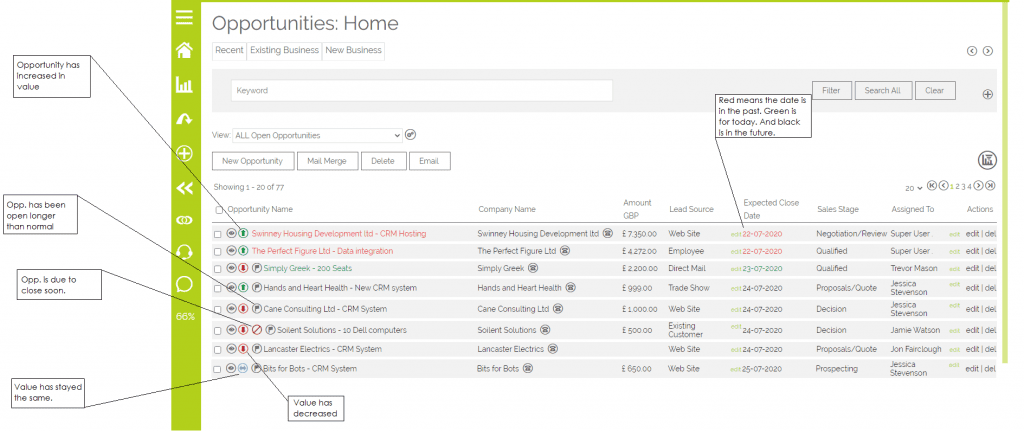
Task: Open the bar chart reports icon
Action: click(x=184, y=85)
